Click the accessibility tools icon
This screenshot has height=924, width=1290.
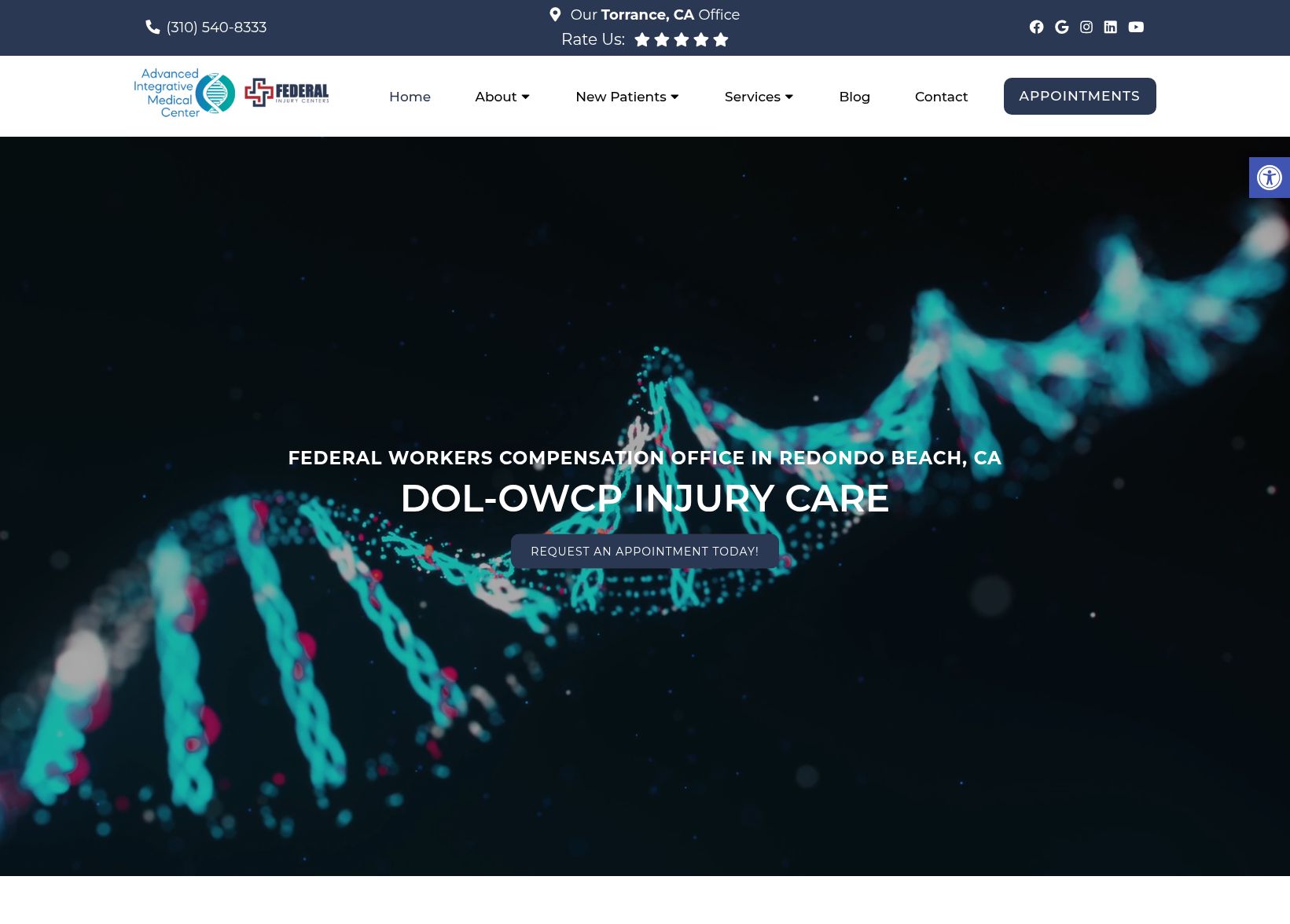tap(1269, 178)
